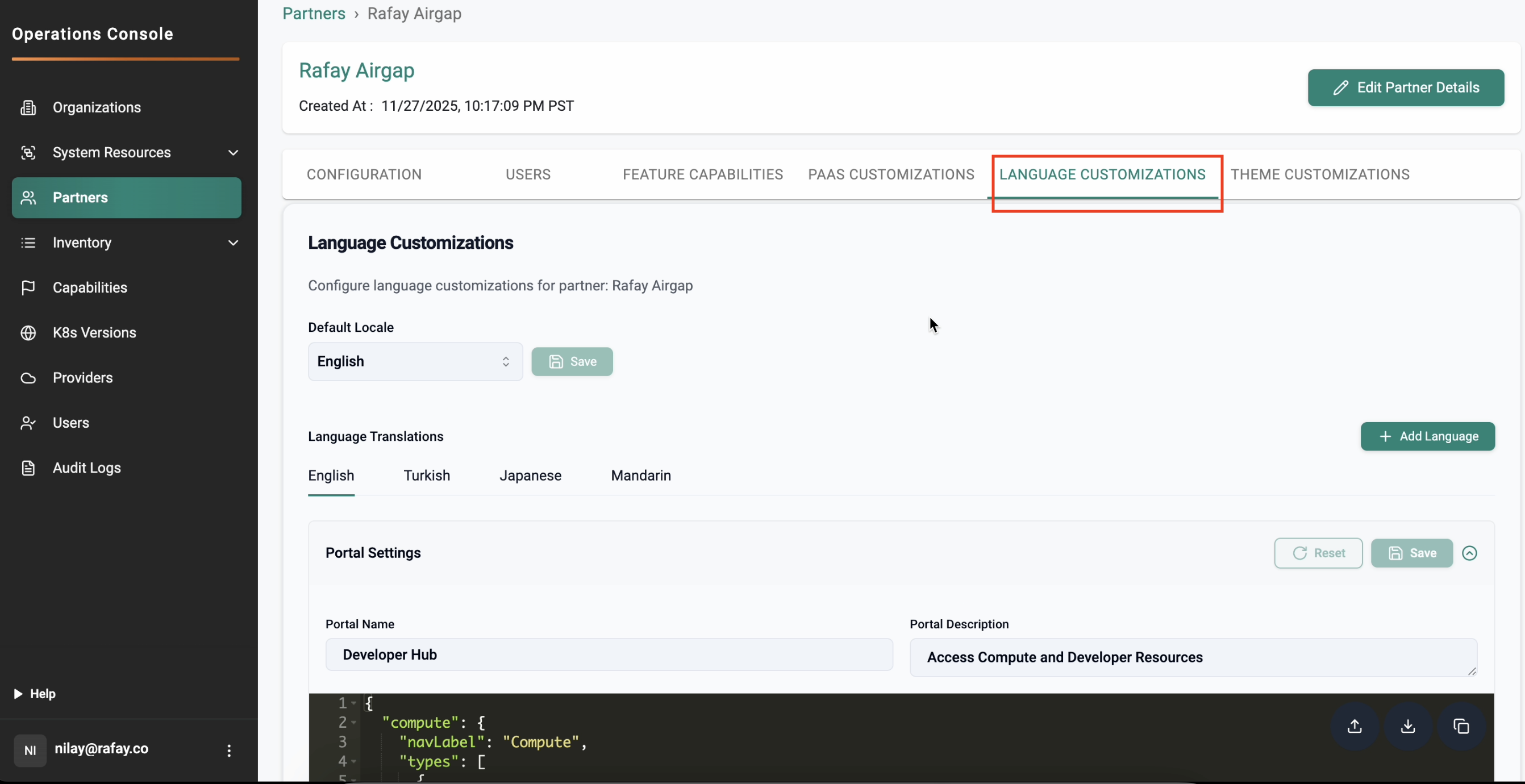This screenshot has height=784, width=1525.
Task: Open the user menu three-dots icon
Action: pos(229,751)
